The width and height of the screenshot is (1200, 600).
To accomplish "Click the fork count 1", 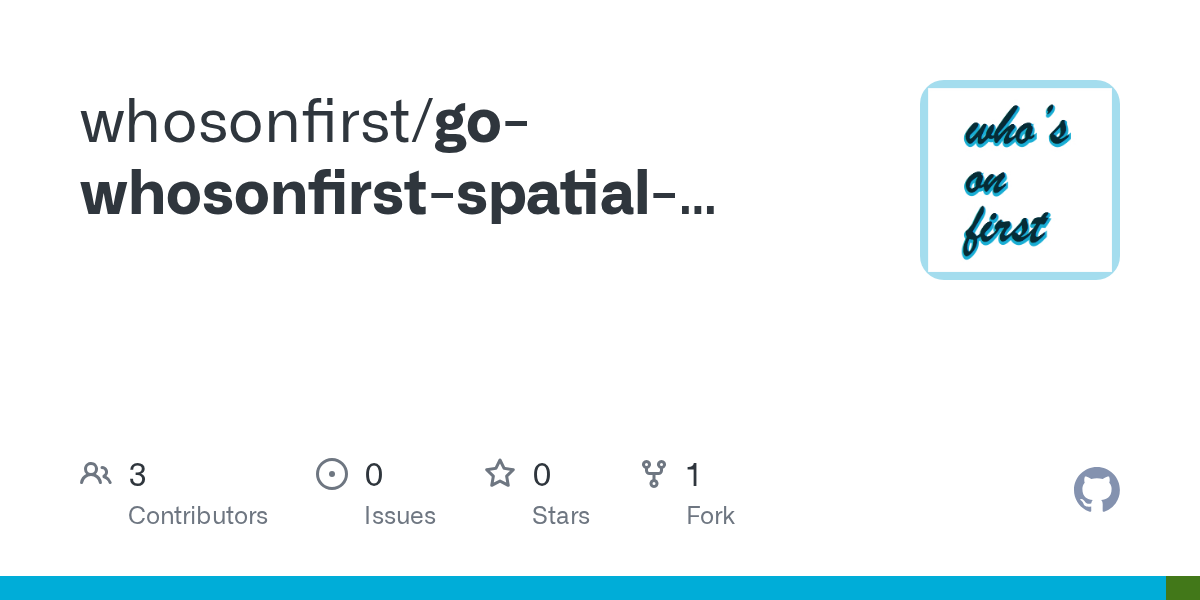I will (693, 475).
